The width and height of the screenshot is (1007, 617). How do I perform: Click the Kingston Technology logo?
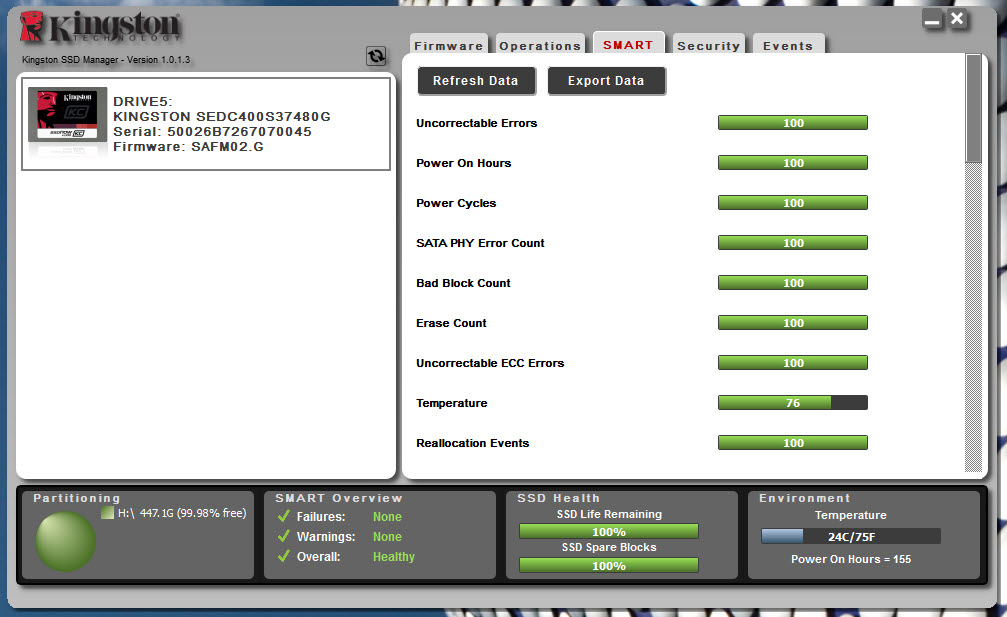click(x=100, y=28)
